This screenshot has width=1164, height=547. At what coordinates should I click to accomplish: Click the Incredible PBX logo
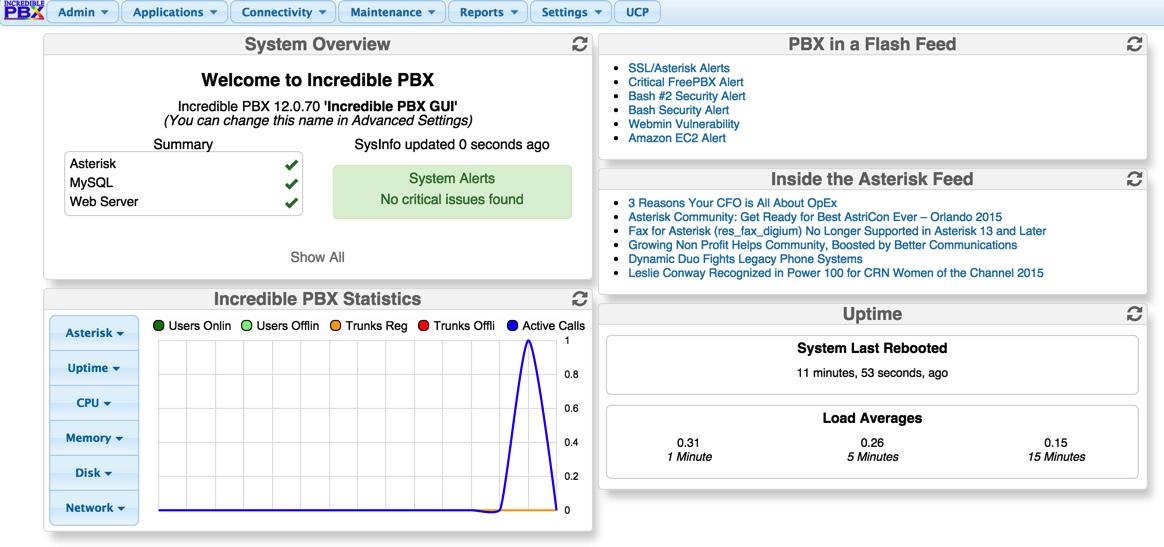pos(24,11)
